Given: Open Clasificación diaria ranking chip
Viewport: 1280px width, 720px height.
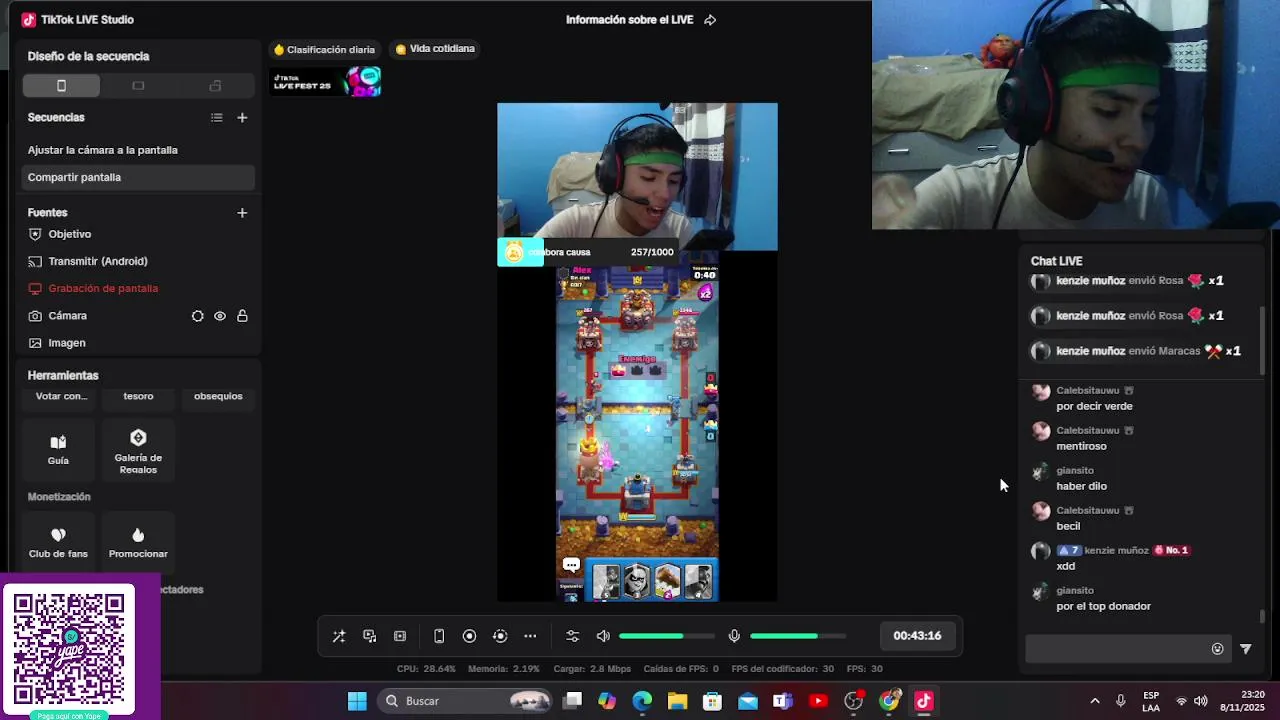Looking at the screenshot, I should (324, 49).
